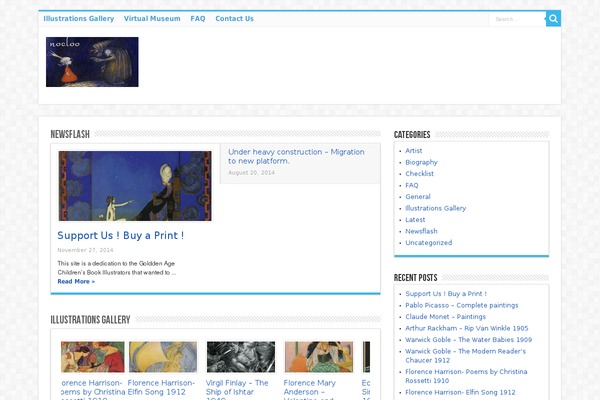
Task: Open 'Pablo Picasso – Complete paintings' post
Action: point(461,305)
